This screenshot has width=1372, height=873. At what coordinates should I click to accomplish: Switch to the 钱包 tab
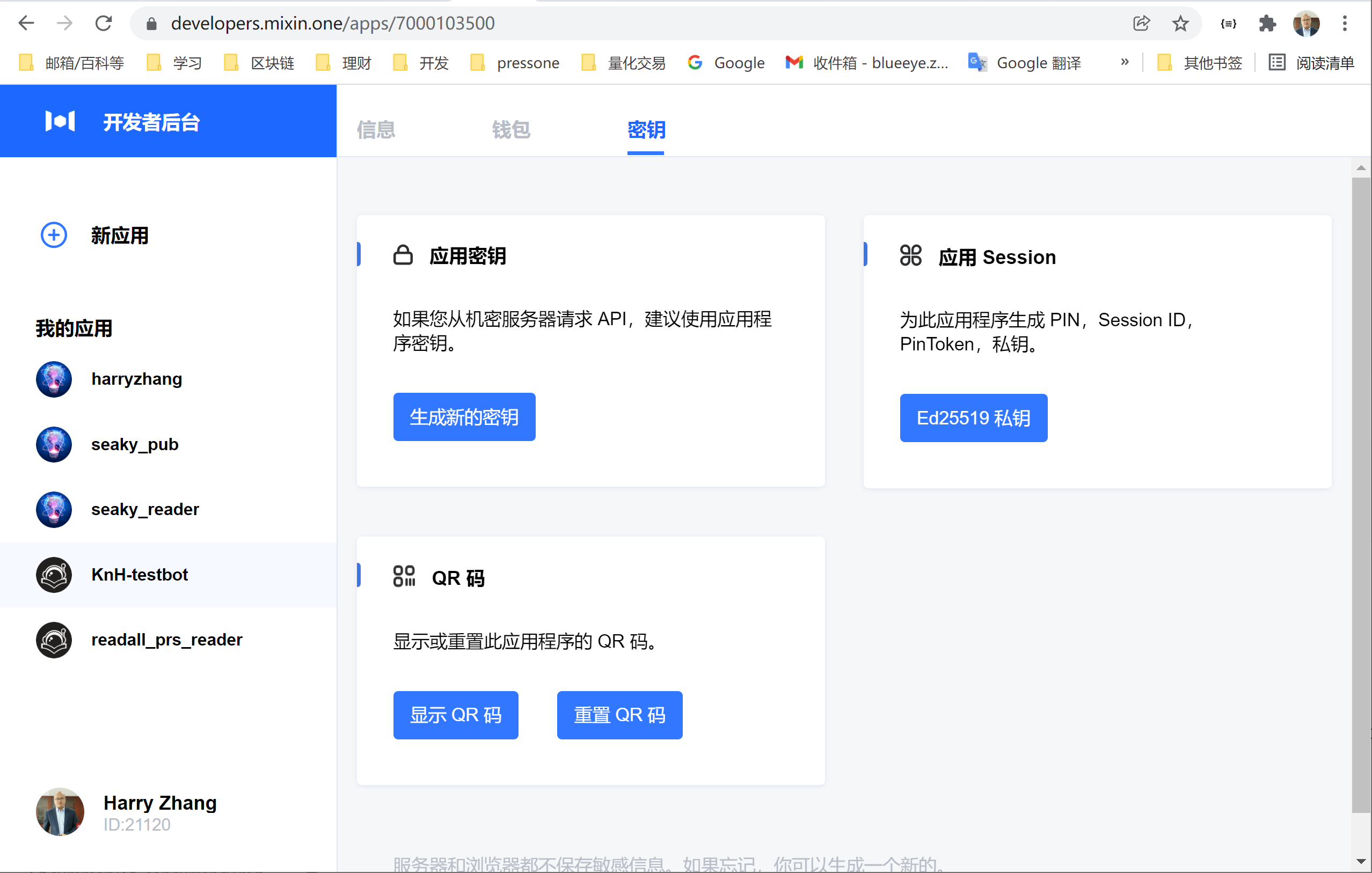click(x=511, y=130)
